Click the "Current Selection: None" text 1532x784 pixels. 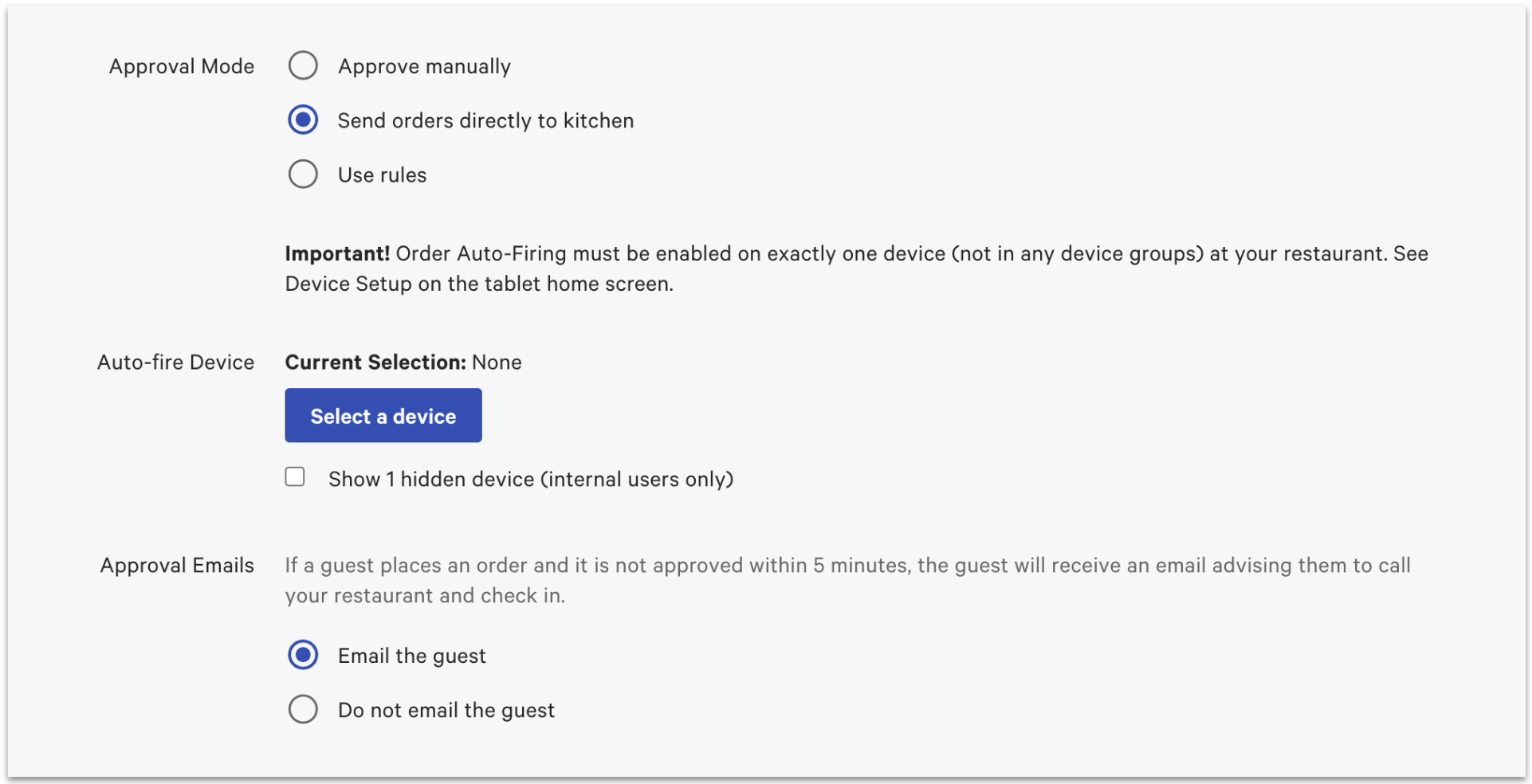403,363
